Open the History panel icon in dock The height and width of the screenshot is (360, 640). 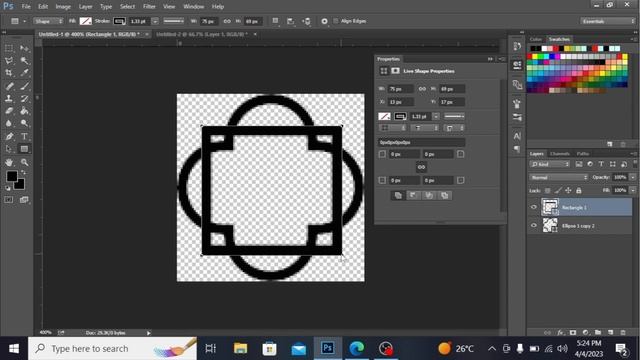(517, 46)
